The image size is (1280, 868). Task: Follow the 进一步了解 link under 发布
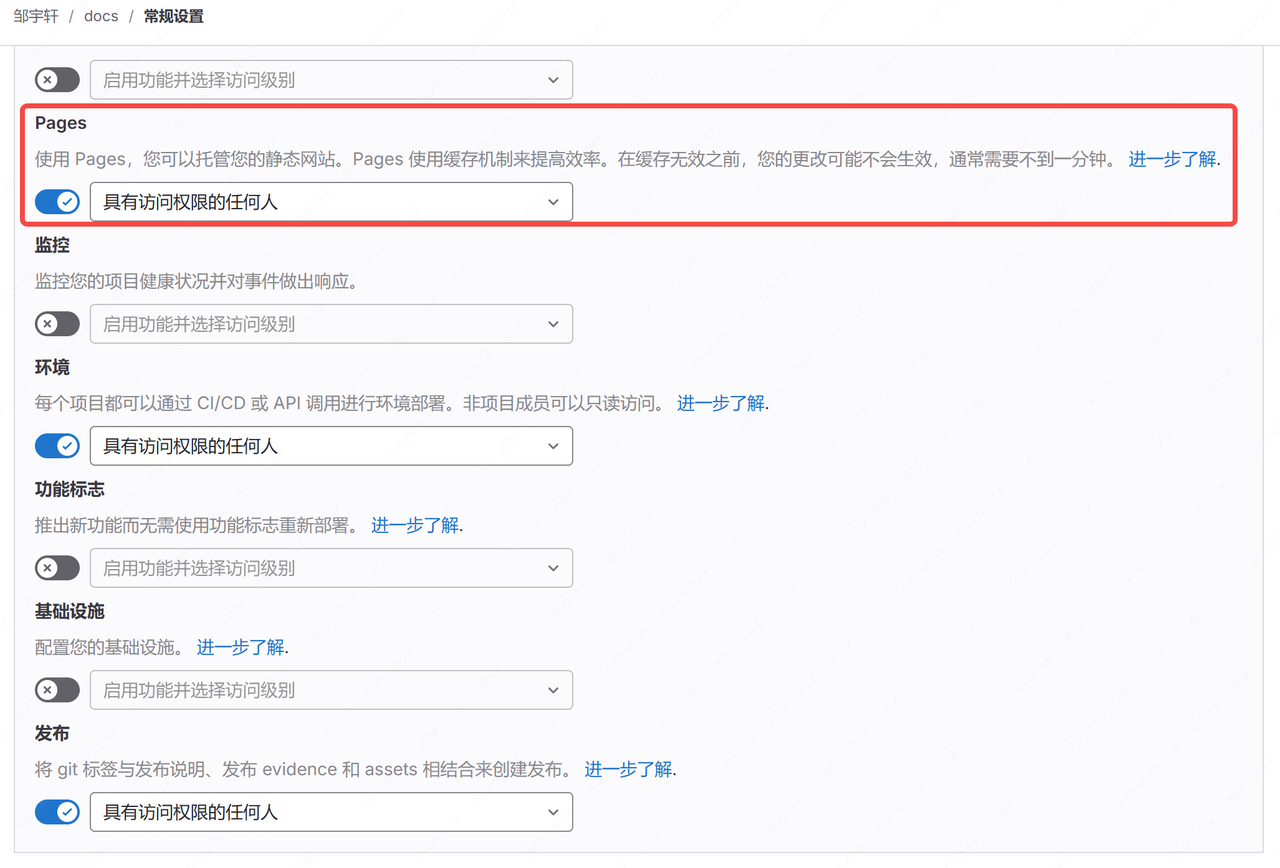[628, 769]
